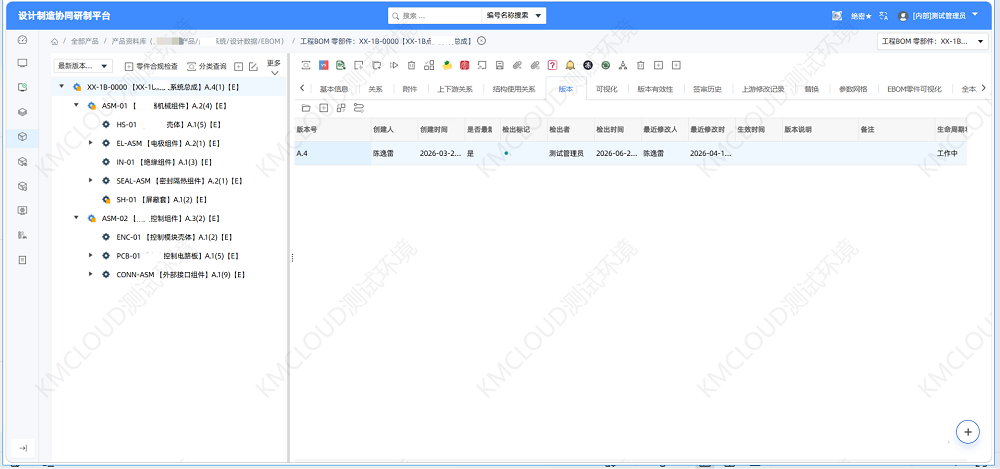Click the circled icon after breadcrumb title

482,41
